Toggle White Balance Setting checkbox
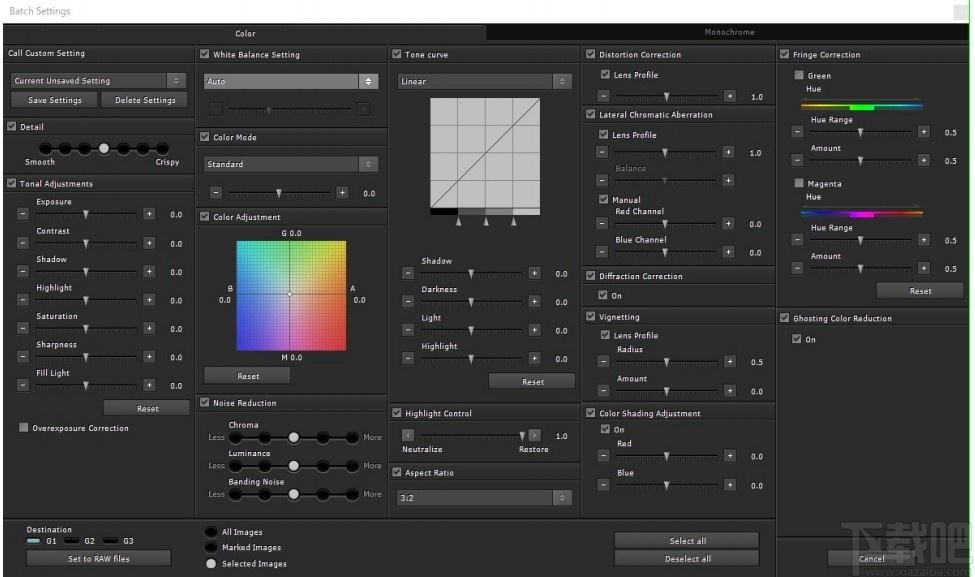 point(205,54)
